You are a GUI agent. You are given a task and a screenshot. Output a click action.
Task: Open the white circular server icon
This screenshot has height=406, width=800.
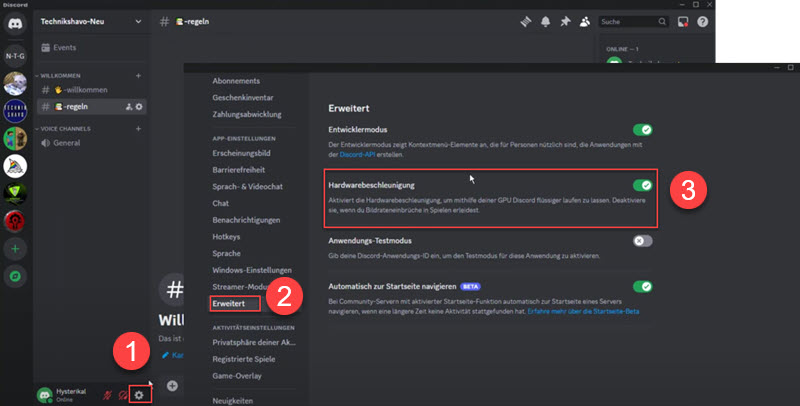coord(15,166)
